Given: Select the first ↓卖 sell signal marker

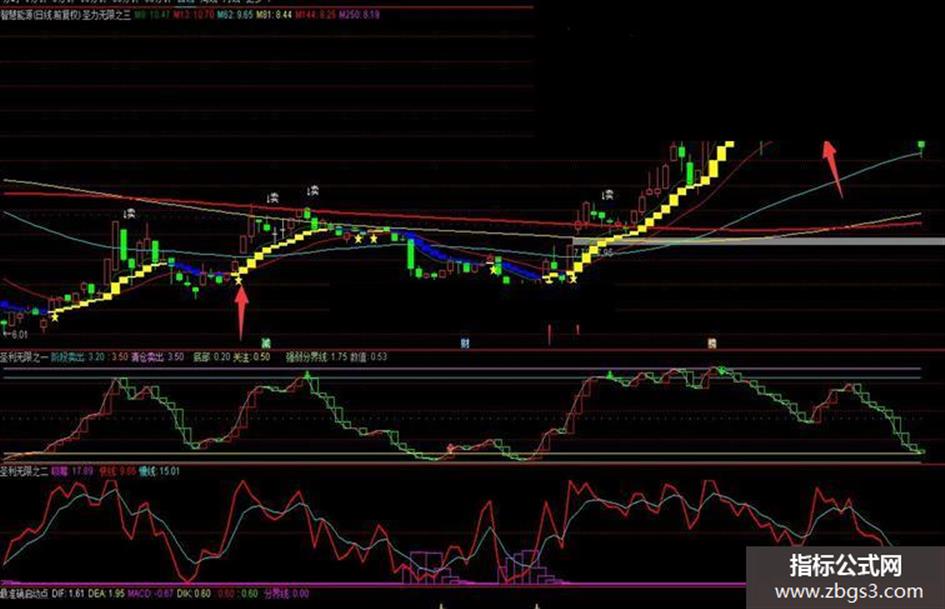Looking at the screenshot, I should (129, 213).
